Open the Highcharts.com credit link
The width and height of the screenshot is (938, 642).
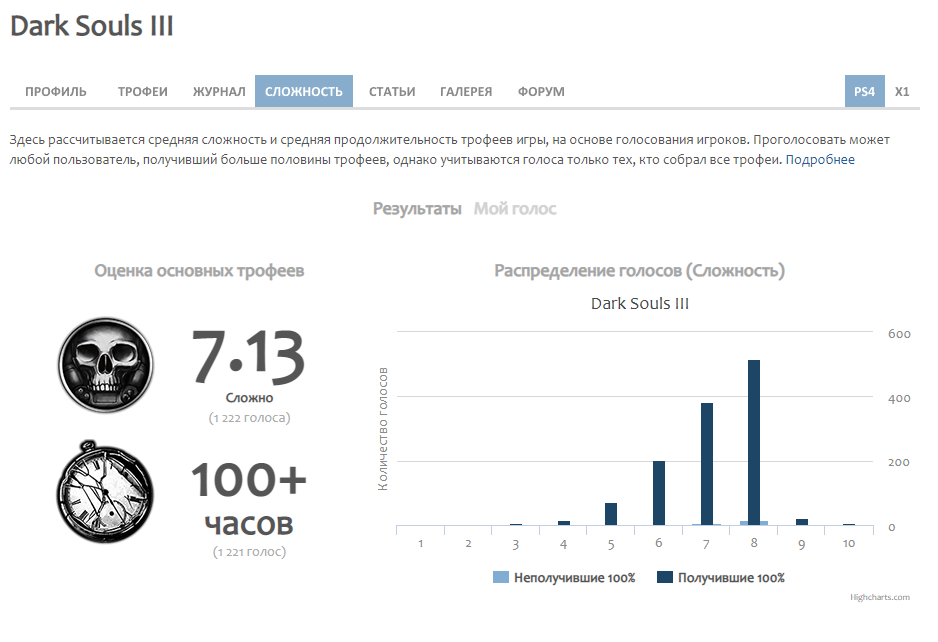[880, 597]
